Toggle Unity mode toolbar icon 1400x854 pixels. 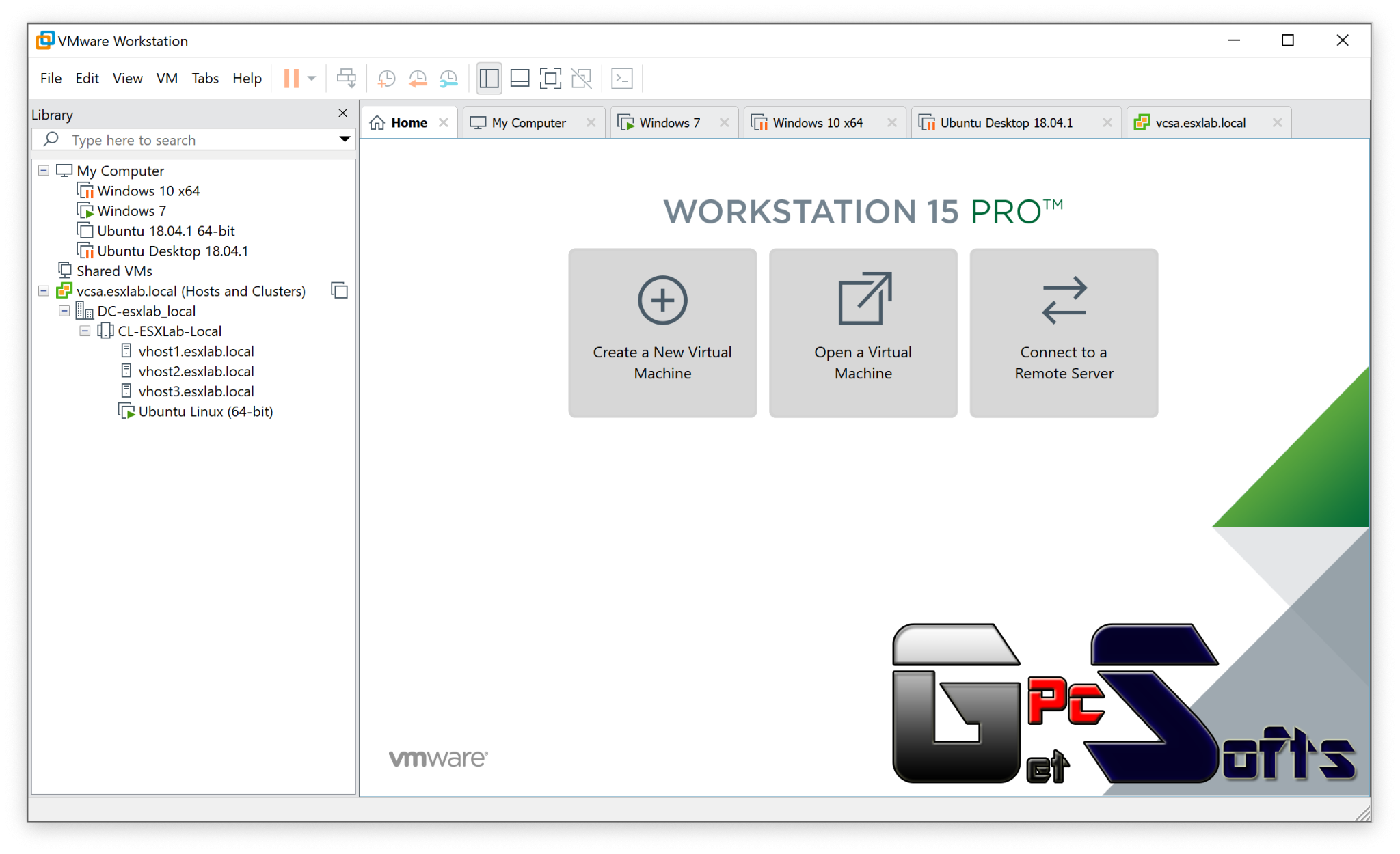coord(581,79)
